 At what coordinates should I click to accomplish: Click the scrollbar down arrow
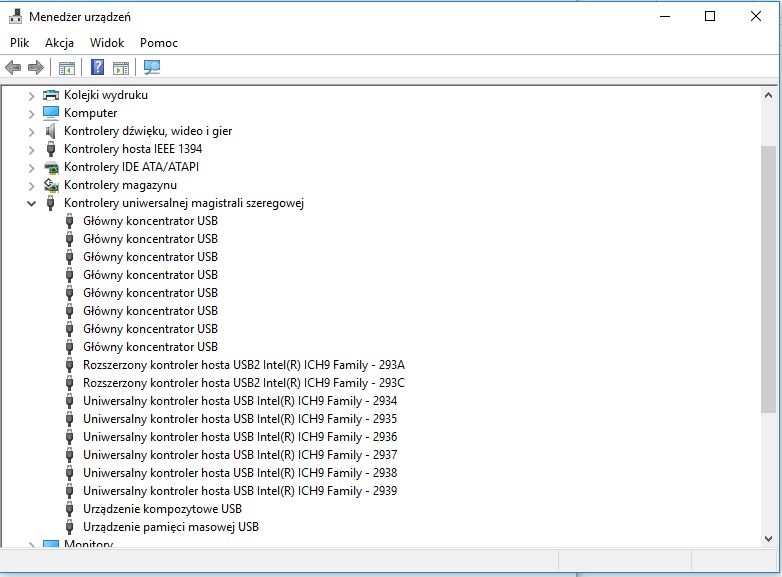(x=768, y=539)
